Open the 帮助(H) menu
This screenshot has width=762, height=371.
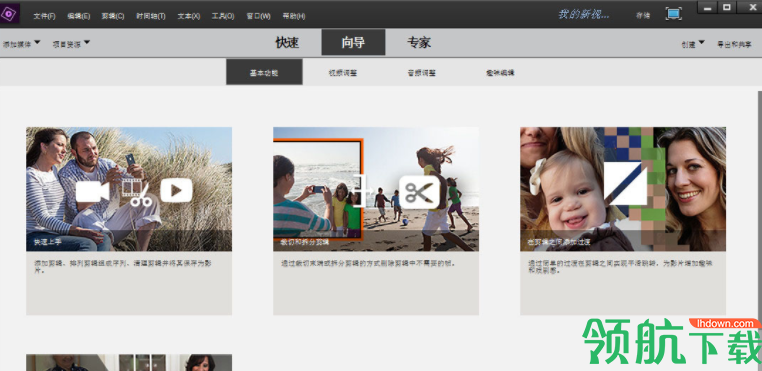pyautogui.click(x=294, y=16)
